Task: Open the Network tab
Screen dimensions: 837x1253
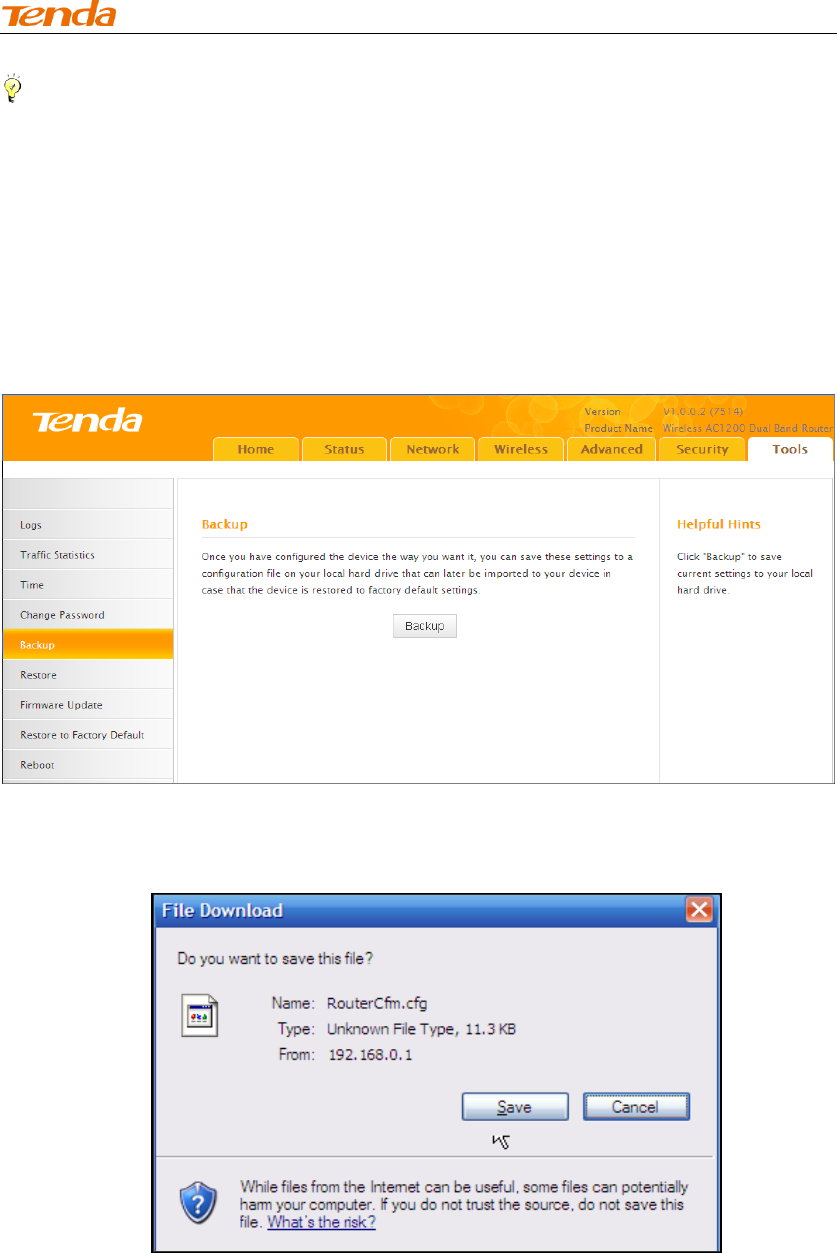Action: (432, 449)
